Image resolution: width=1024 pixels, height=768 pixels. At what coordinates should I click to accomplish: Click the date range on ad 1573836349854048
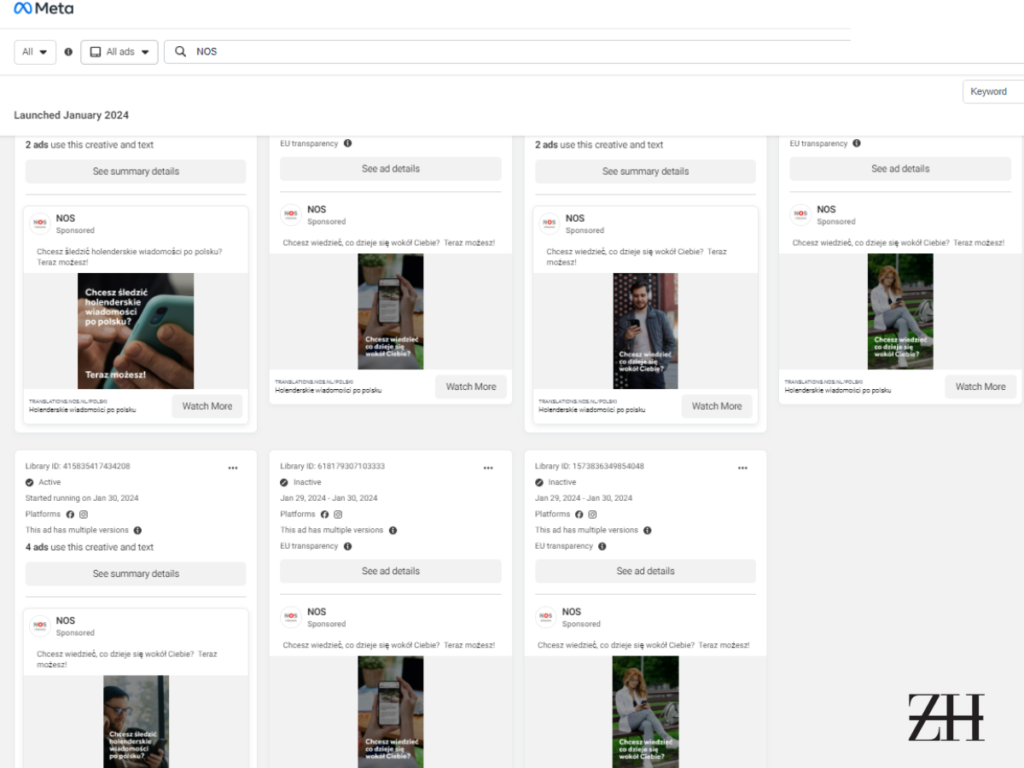(x=583, y=498)
